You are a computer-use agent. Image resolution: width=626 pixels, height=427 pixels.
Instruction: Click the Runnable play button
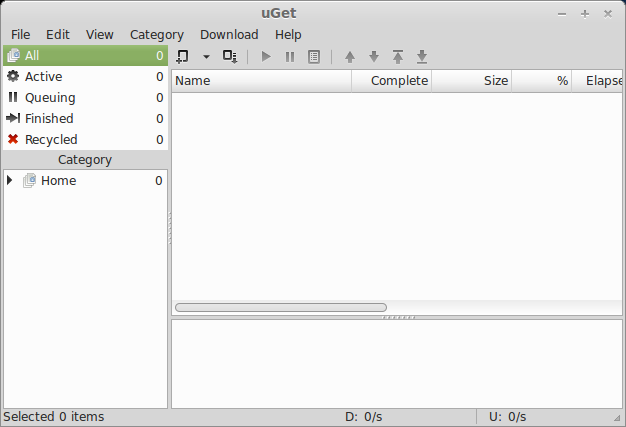click(266, 57)
